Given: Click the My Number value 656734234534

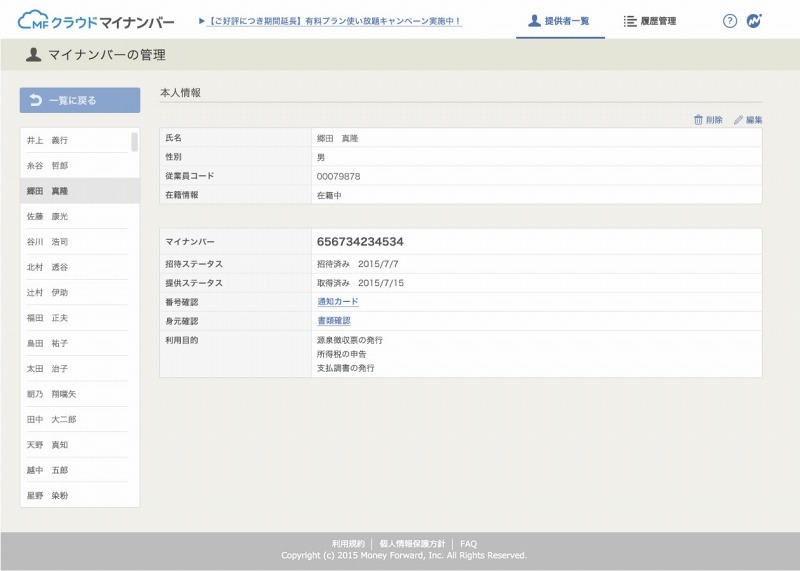Looking at the screenshot, I should pos(360,242).
